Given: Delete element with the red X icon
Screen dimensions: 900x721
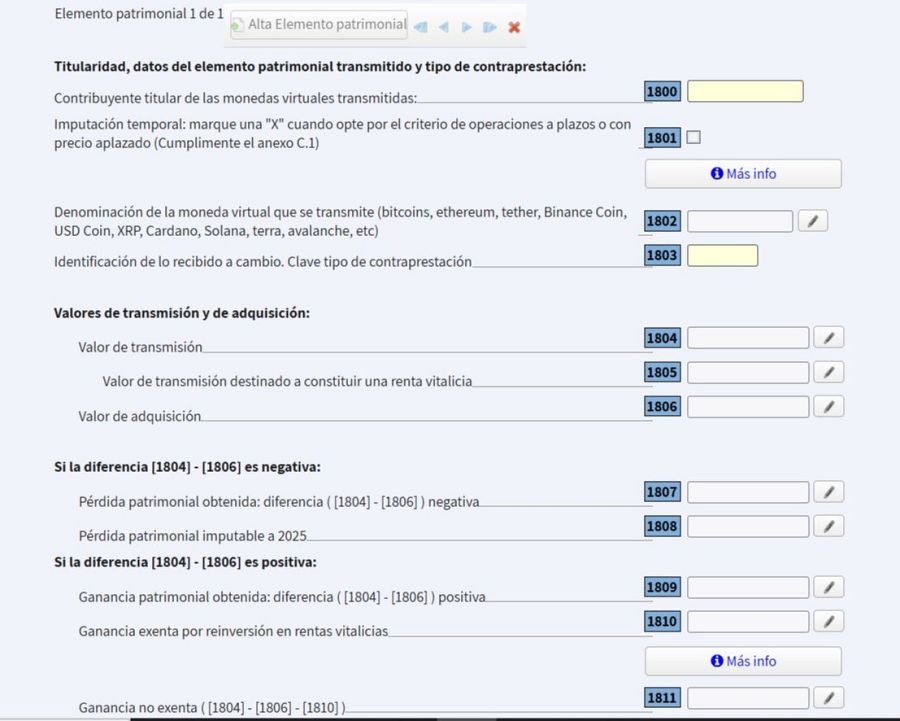Looking at the screenshot, I should coord(514,27).
